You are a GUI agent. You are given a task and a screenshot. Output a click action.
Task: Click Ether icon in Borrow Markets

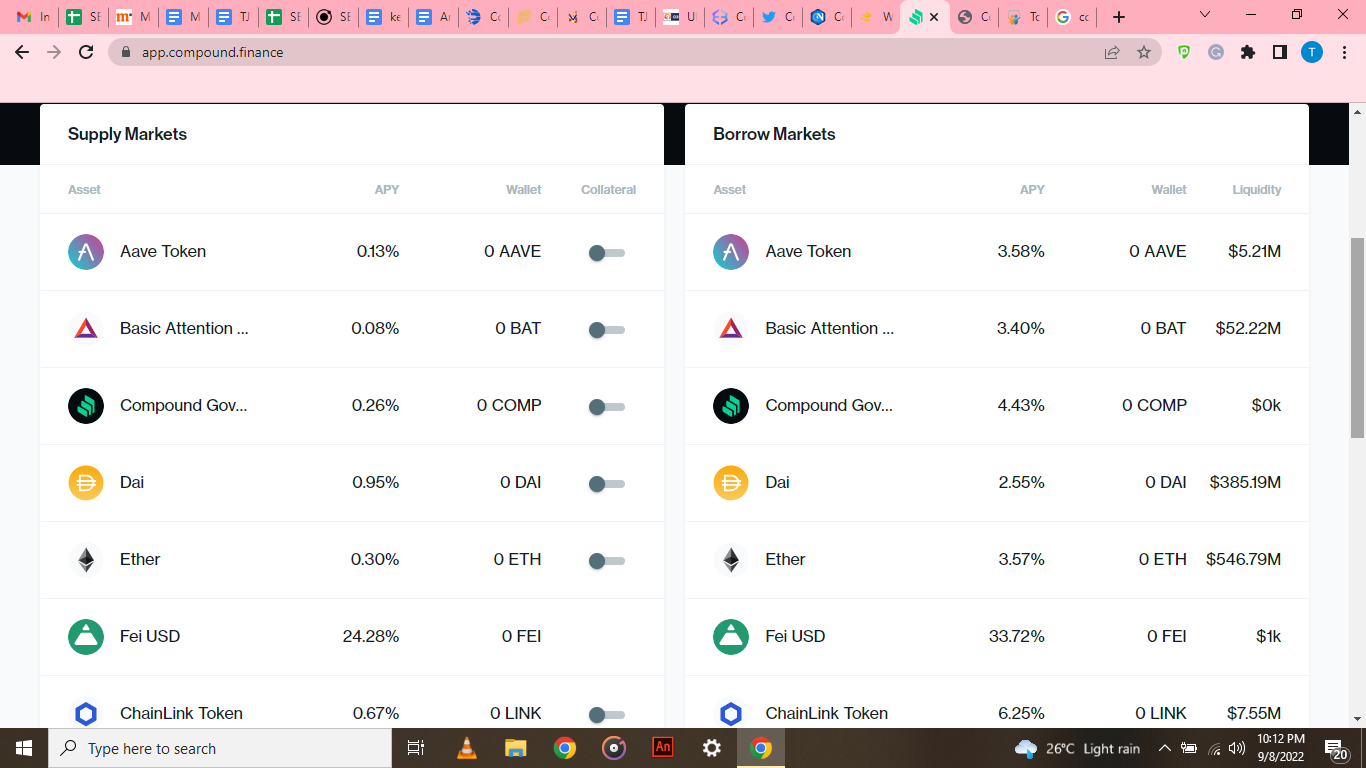(731, 560)
